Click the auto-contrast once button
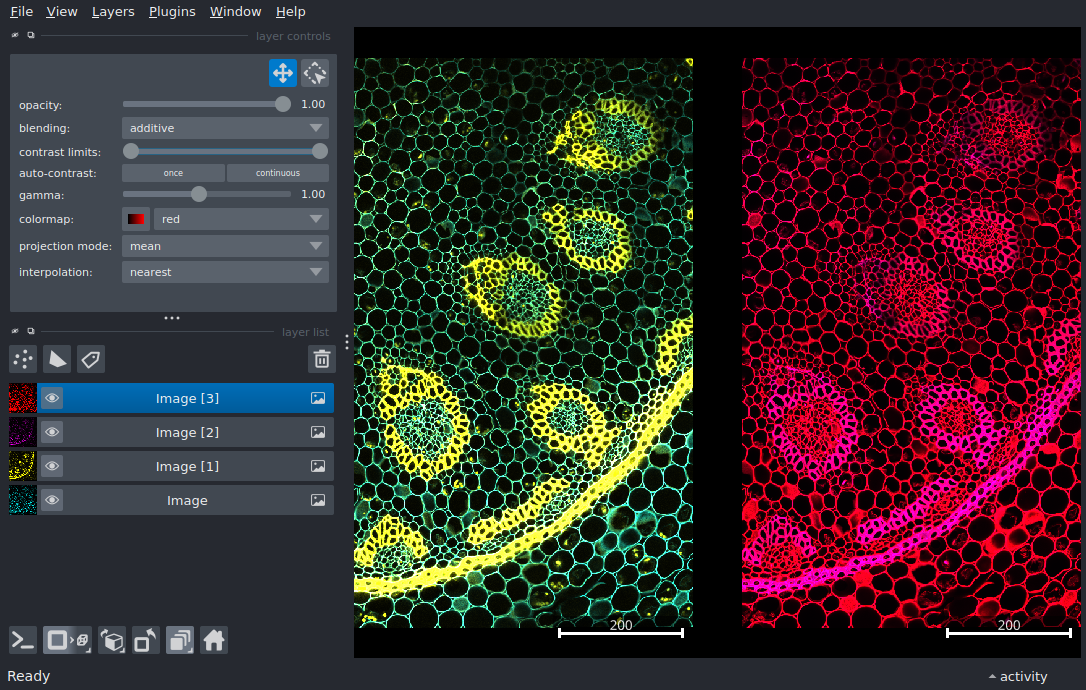Image resolution: width=1086 pixels, height=690 pixels. tap(173, 173)
